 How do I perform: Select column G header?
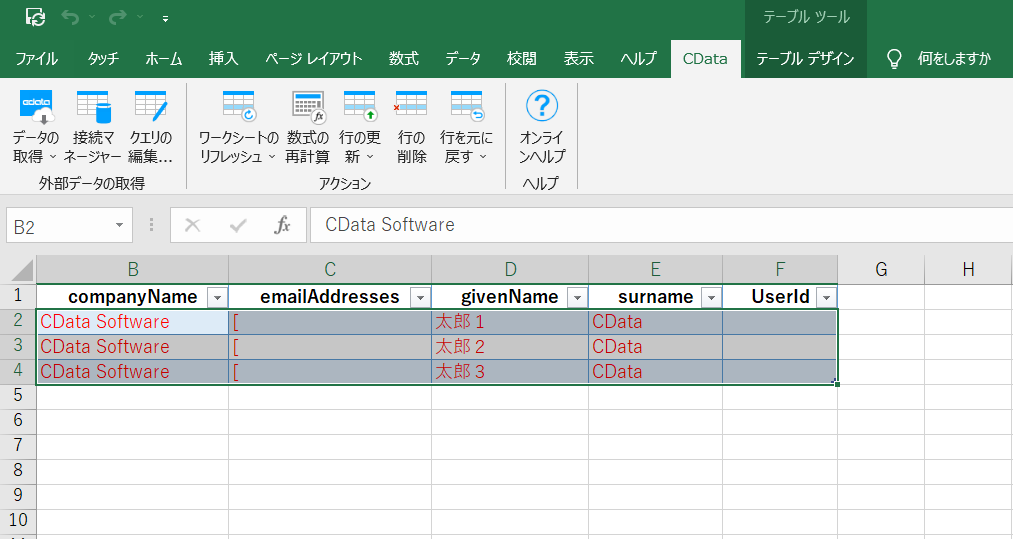tap(881, 270)
